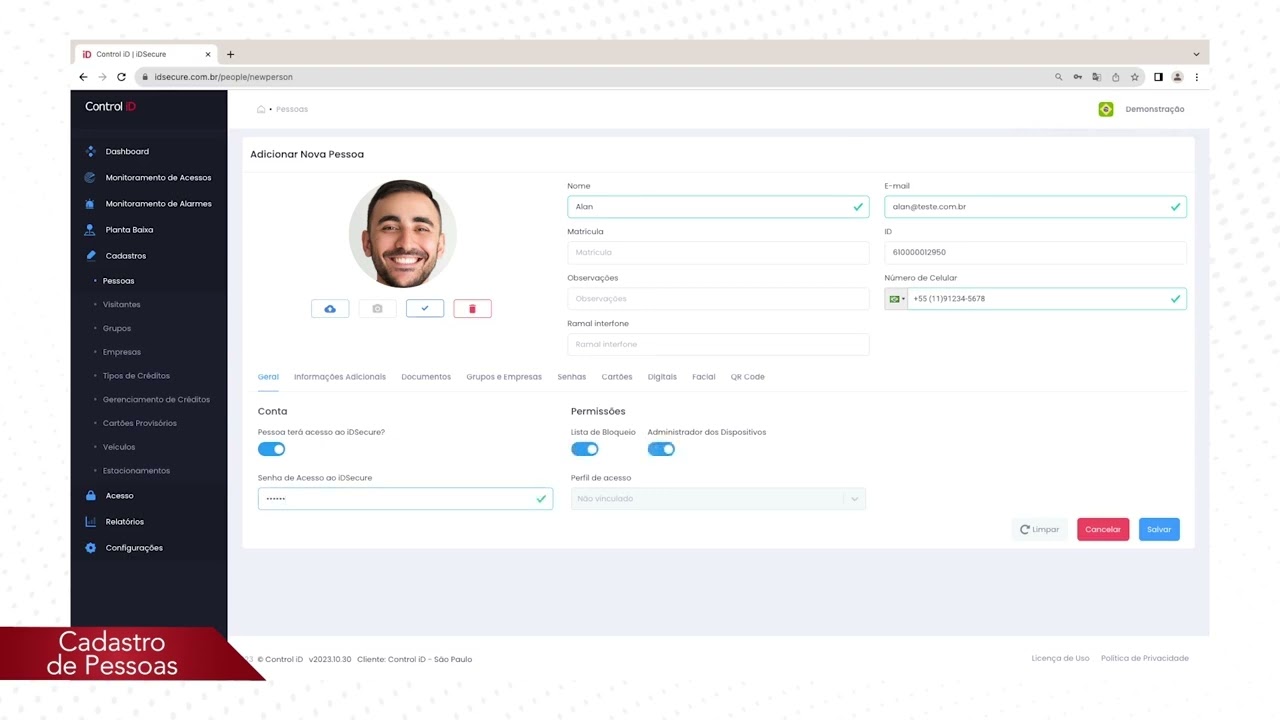Switch to the Grupos e Empresas tab
This screenshot has height=720, width=1280.
tap(504, 377)
